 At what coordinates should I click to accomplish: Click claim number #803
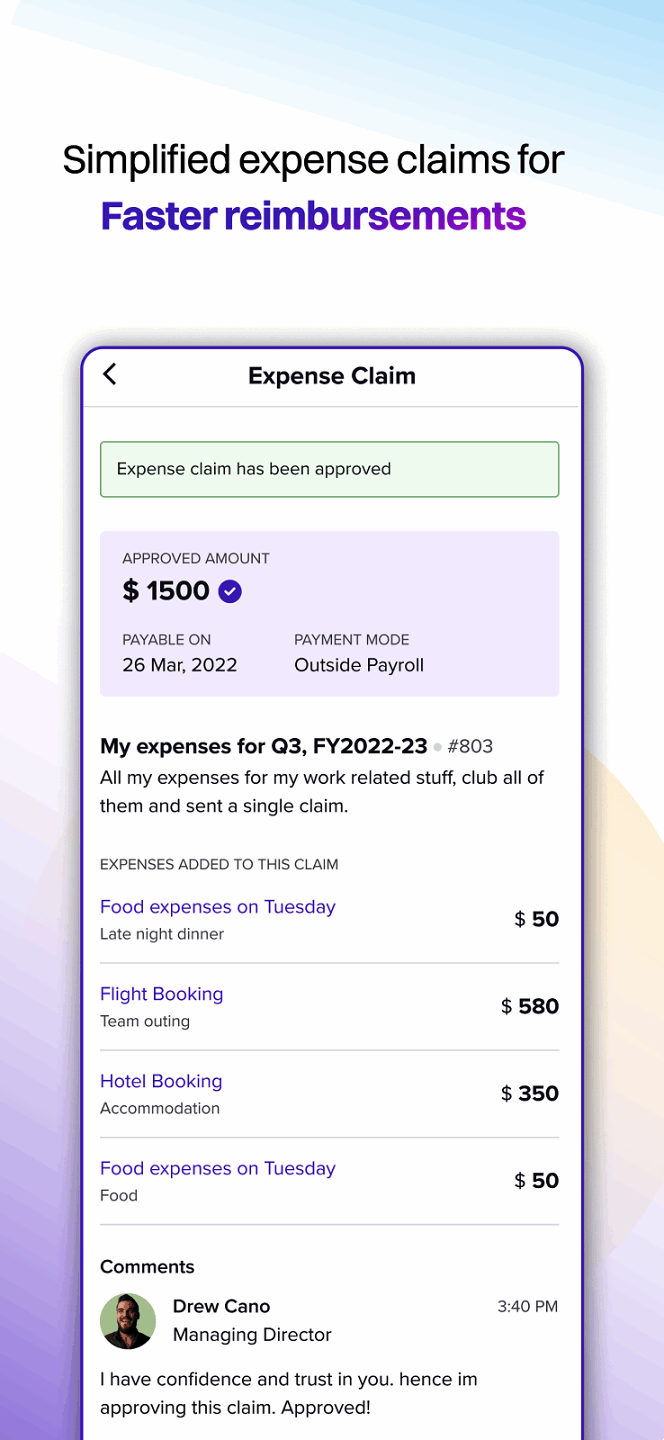pos(470,746)
